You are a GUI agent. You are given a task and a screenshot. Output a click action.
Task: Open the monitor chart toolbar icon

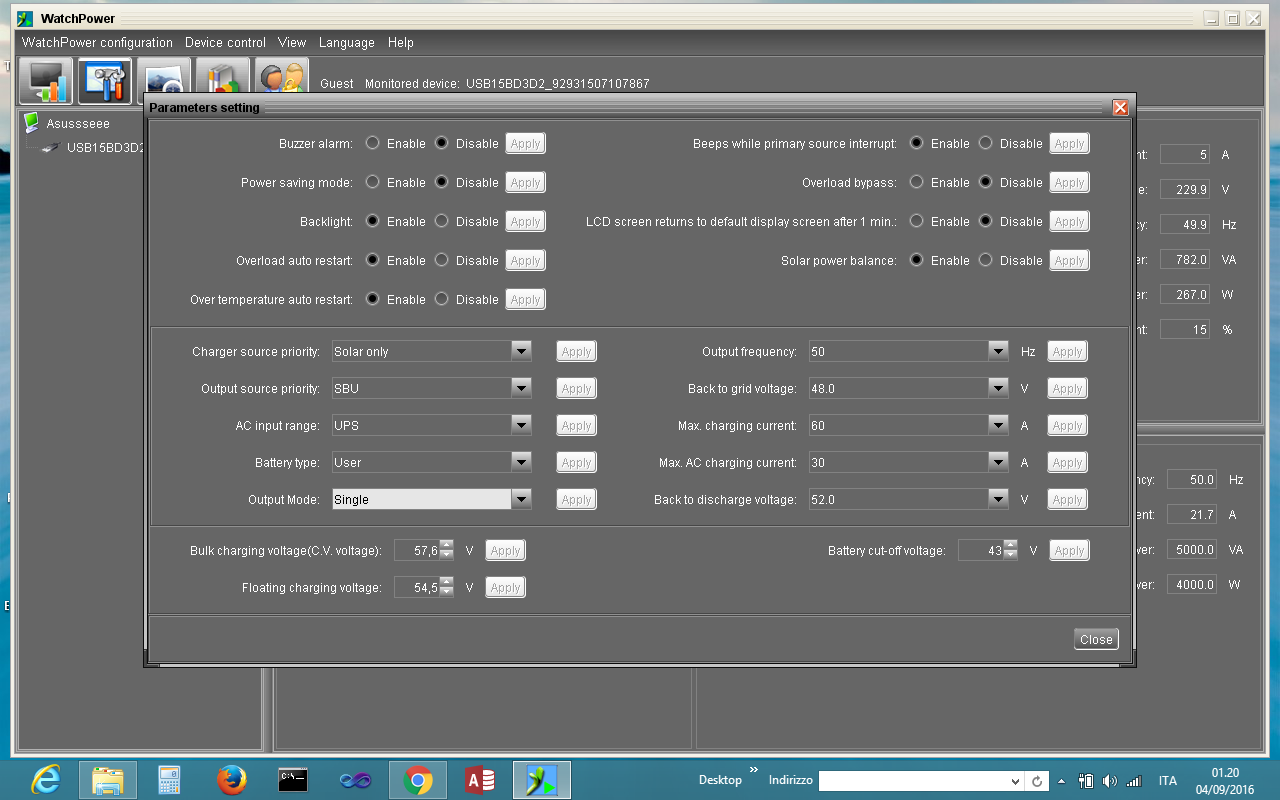(x=46, y=81)
